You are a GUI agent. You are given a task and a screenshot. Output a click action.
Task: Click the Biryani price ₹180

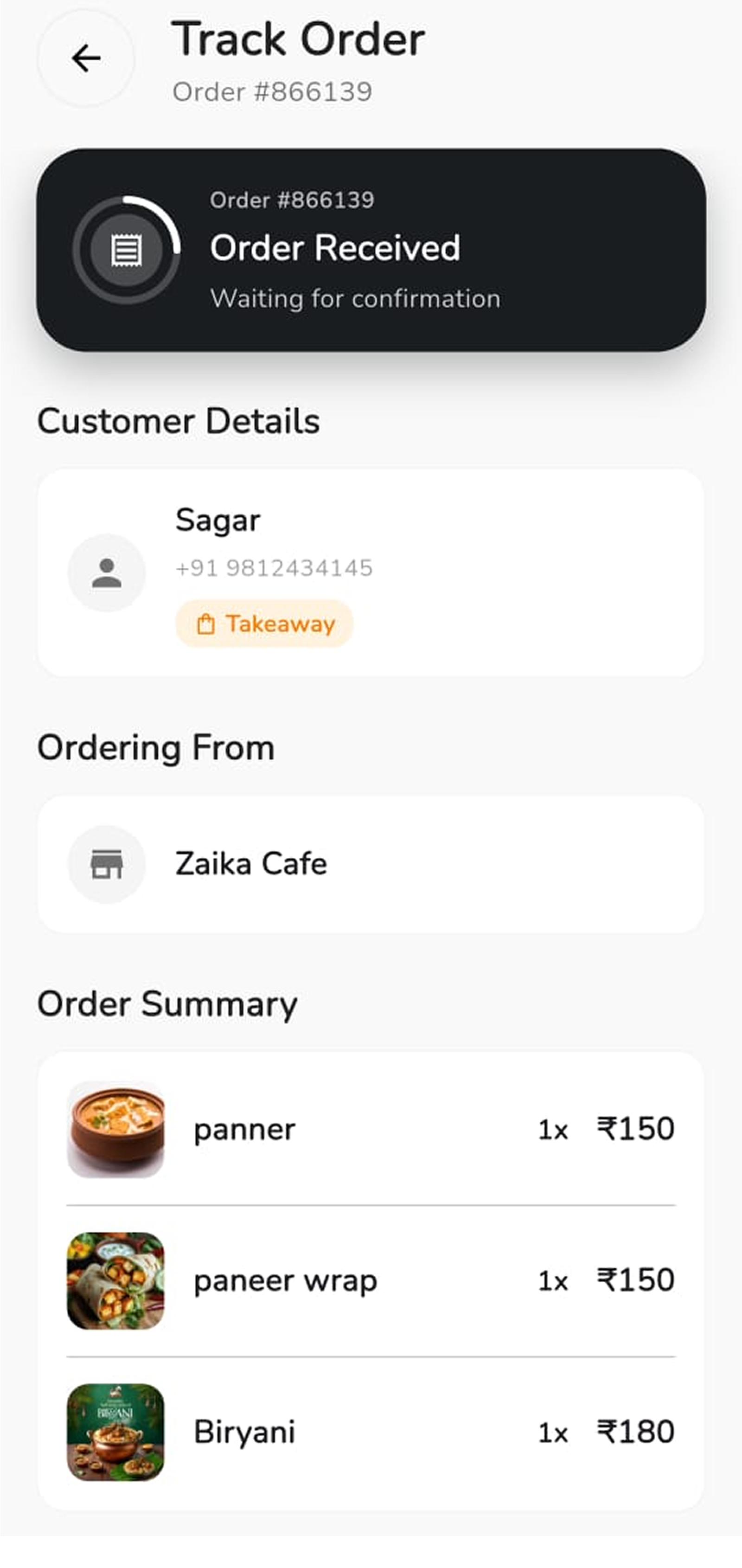tap(635, 1432)
